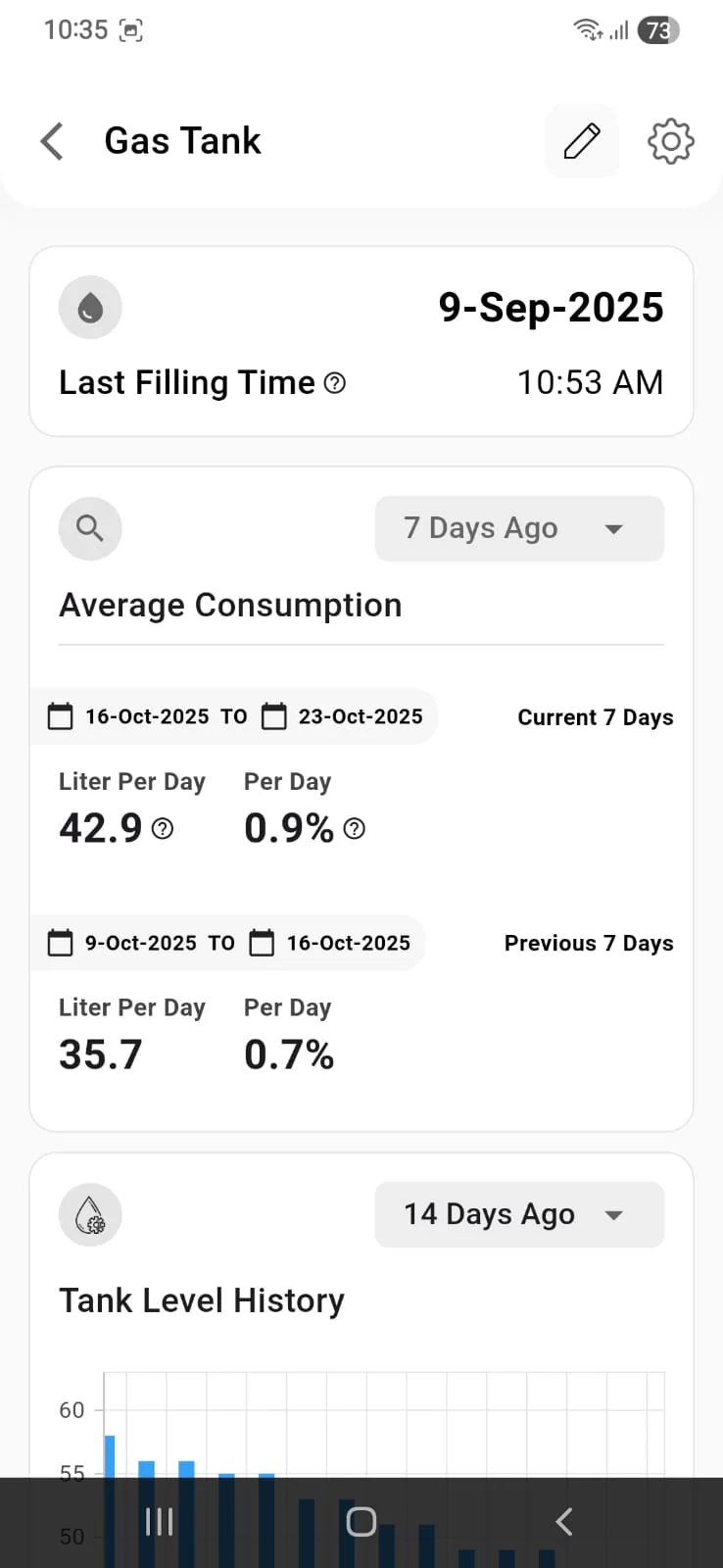Open the settings gear icon
The image size is (723, 1568).
[671, 141]
